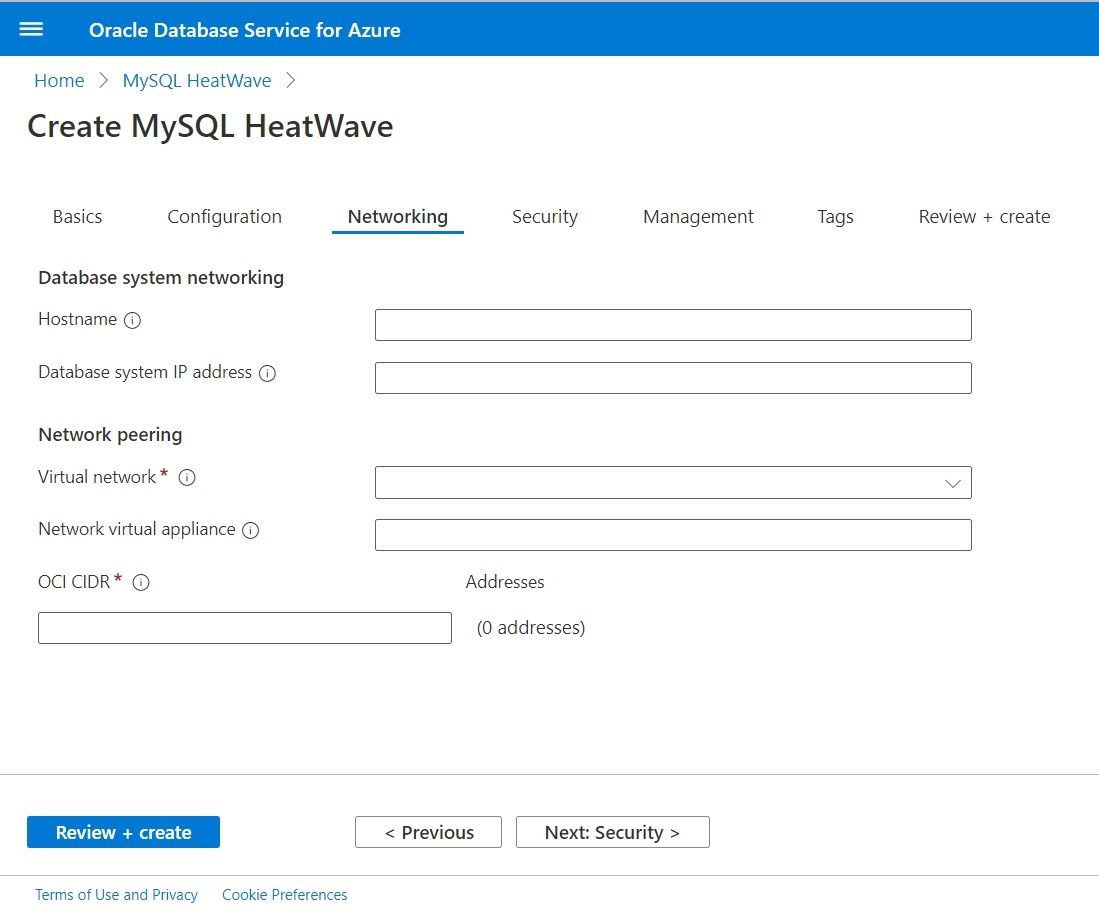
Task: Click the Database system IP address info icon
Action: tap(267, 374)
